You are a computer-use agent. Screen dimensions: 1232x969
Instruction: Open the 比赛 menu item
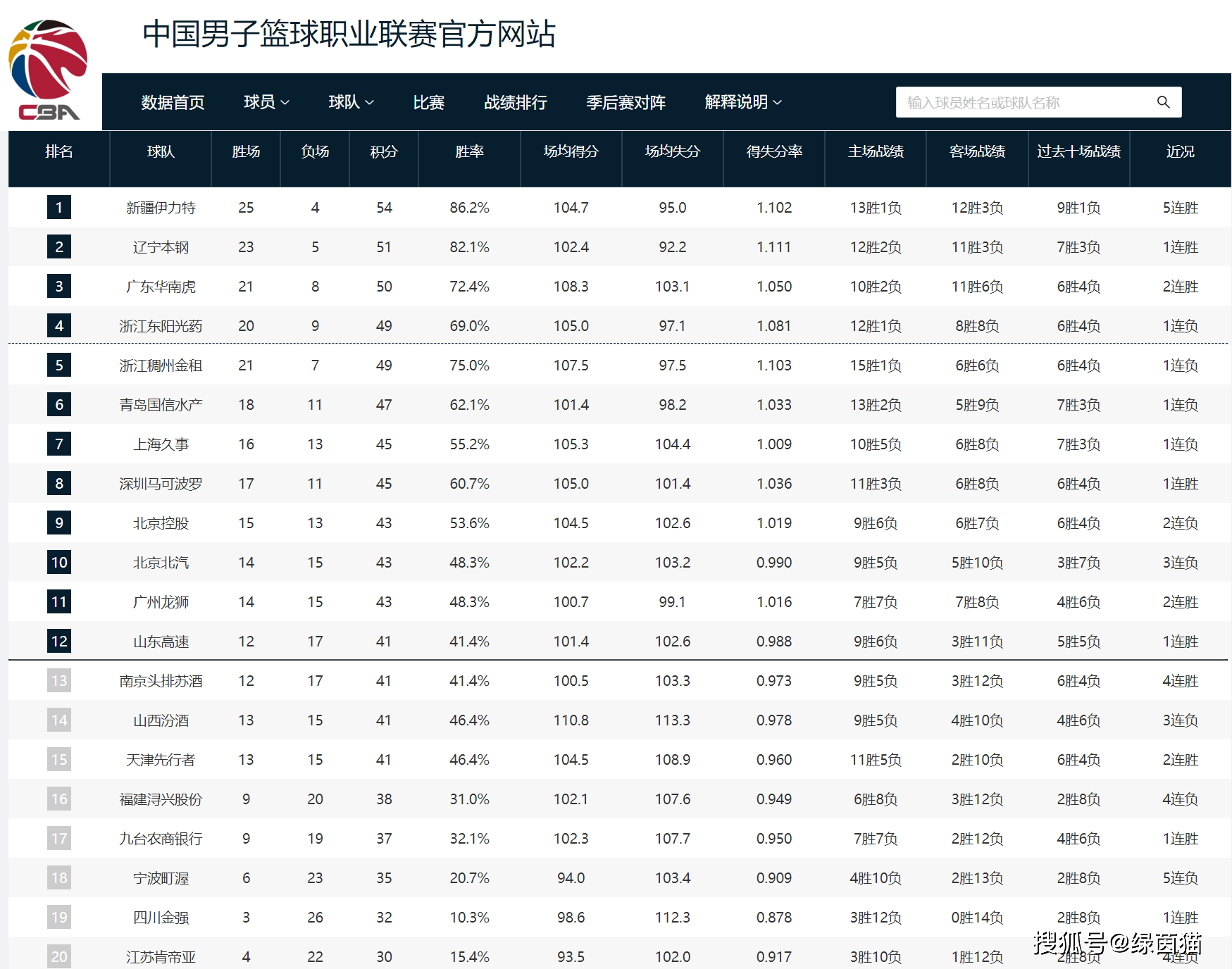428,102
